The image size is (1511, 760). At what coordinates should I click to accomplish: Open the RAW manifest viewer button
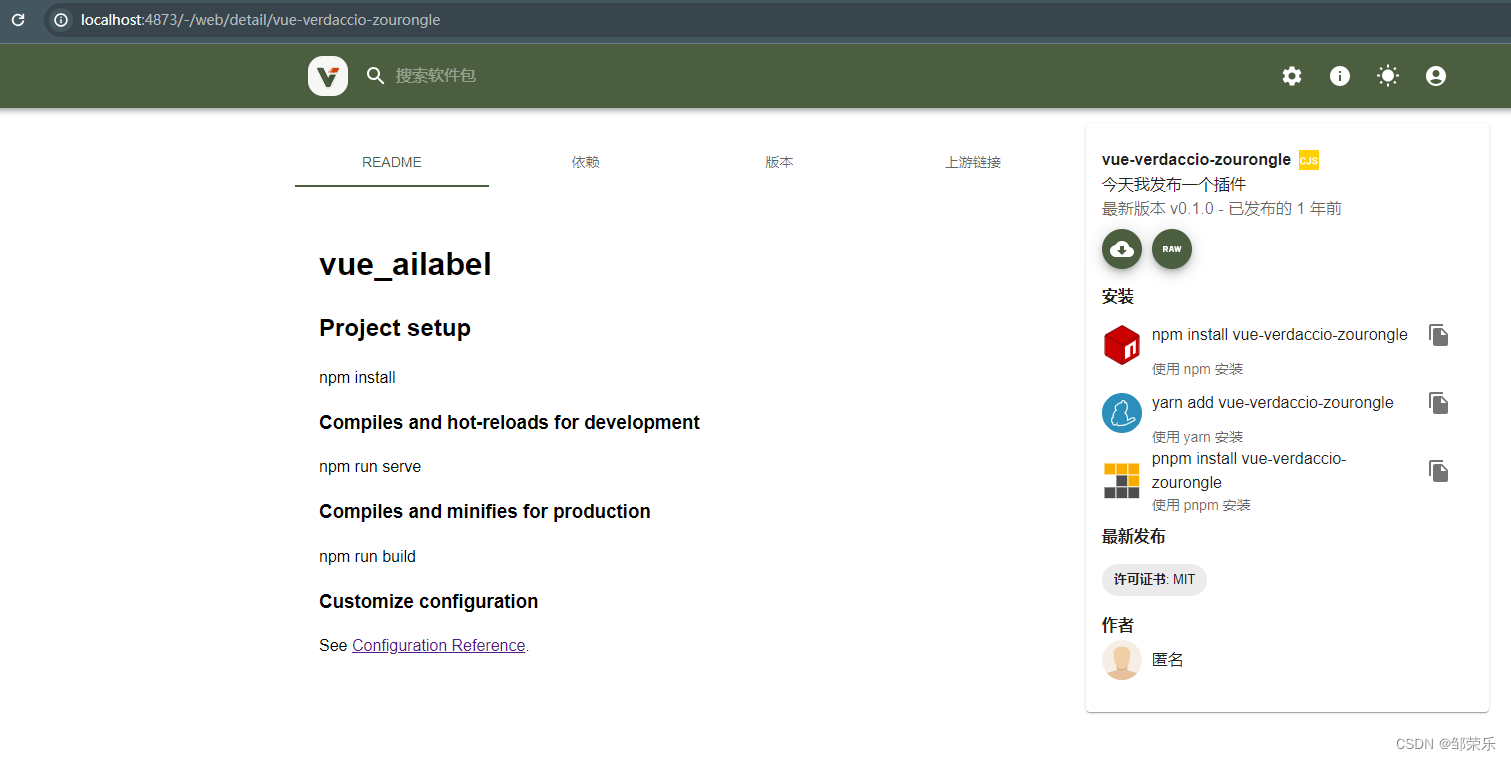tap(1172, 249)
